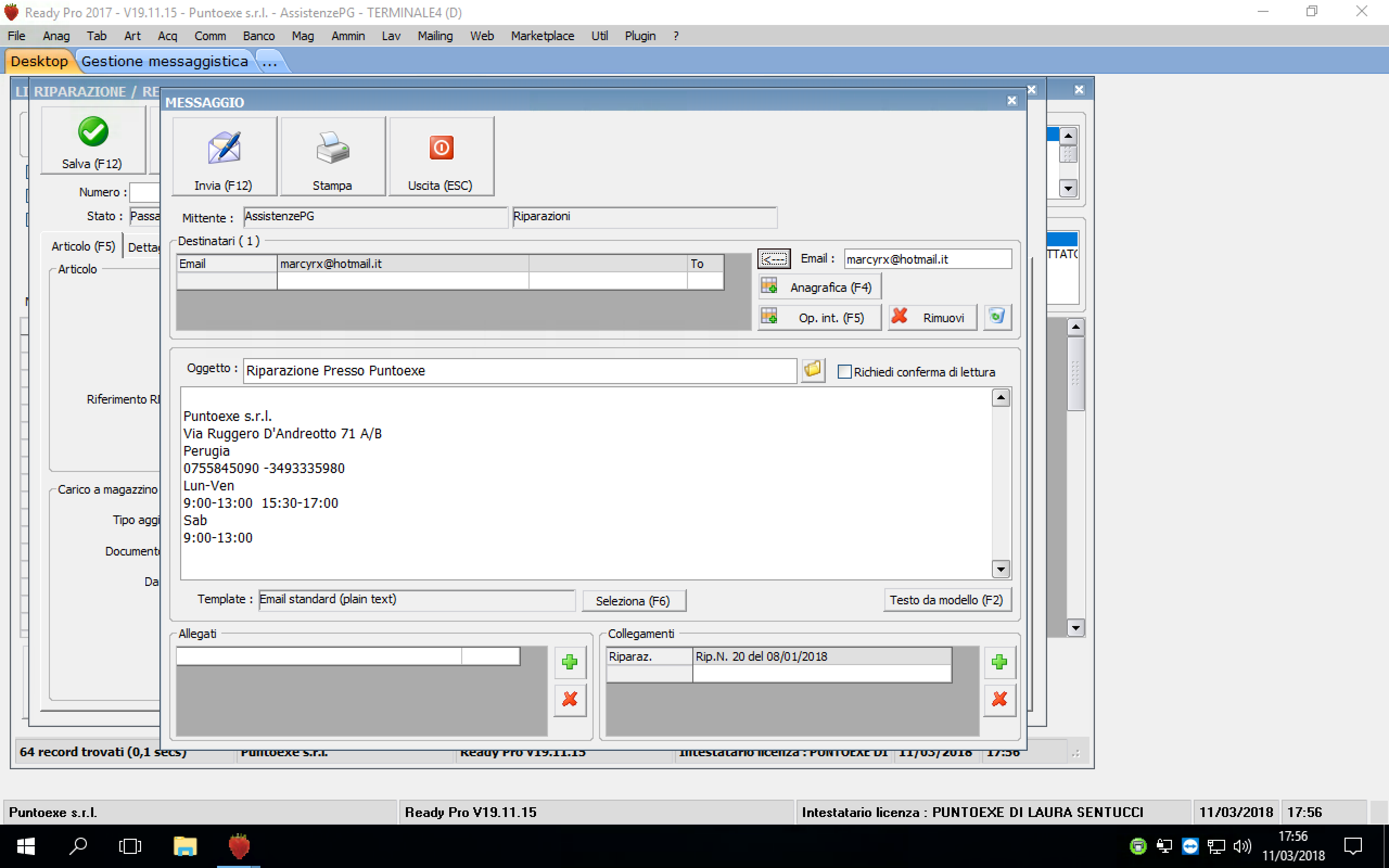Click the taskbar search magnifier icon
This screenshot has height=868, width=1389.
pos(78,846)
